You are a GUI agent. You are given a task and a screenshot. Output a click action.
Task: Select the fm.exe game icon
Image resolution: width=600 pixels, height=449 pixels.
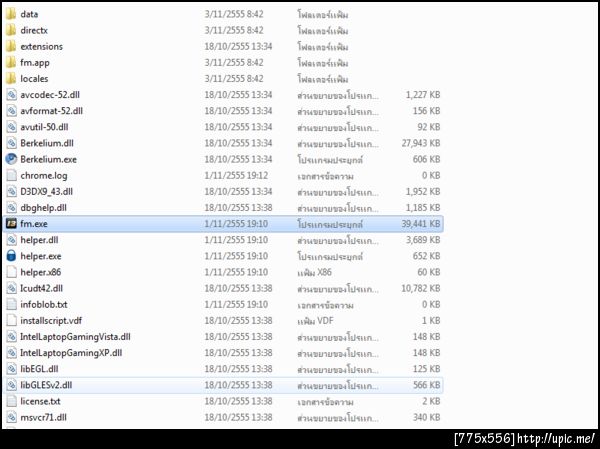click(11, 224)
